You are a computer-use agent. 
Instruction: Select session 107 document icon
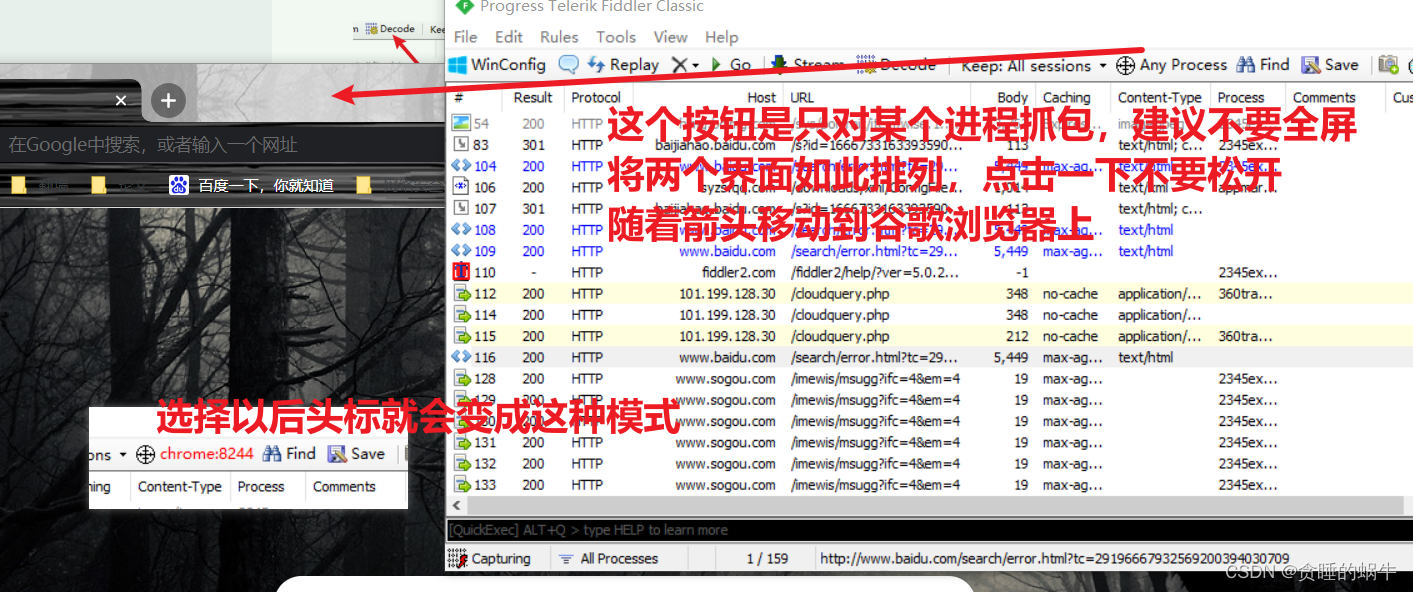[460, 208]
